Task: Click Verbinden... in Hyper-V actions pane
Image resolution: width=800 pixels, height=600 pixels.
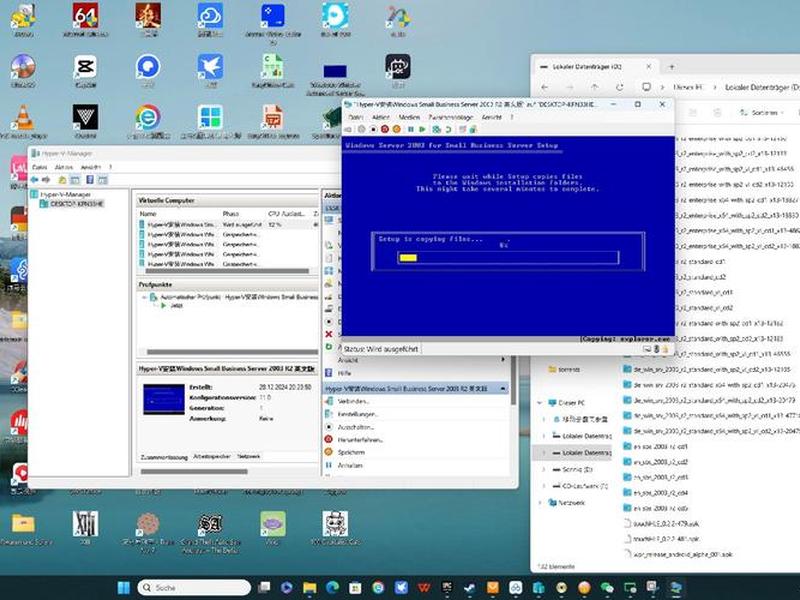Action: click(x=353, y=402)
